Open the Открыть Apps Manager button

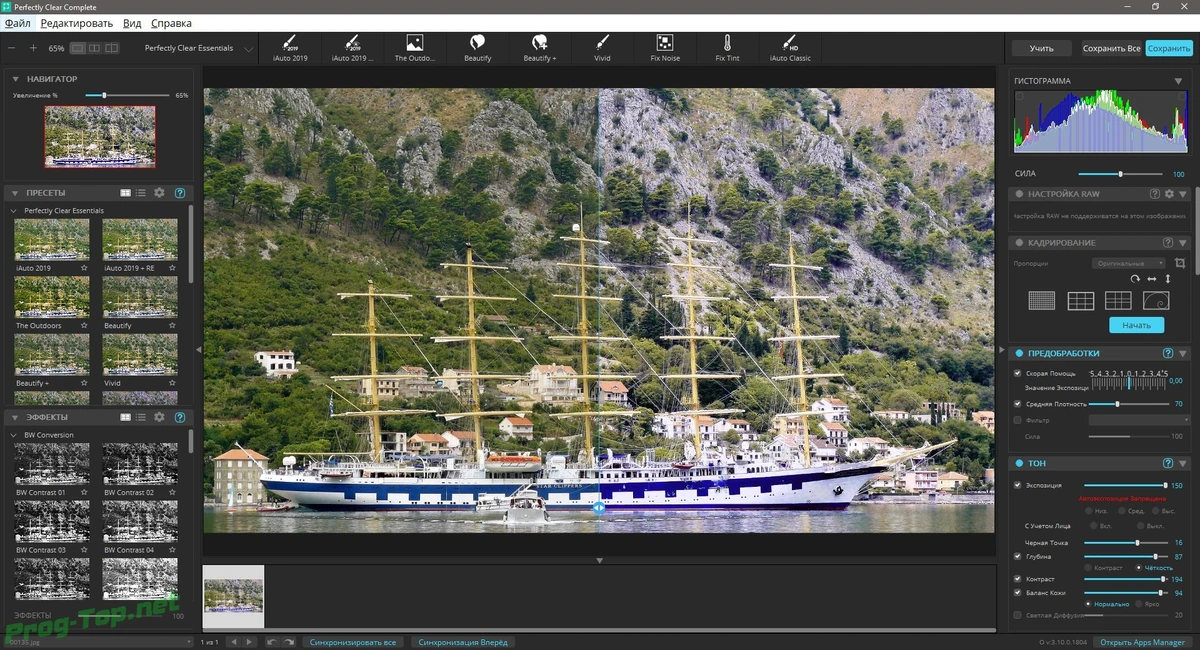pyautogui.click(x=1142, y=642)
